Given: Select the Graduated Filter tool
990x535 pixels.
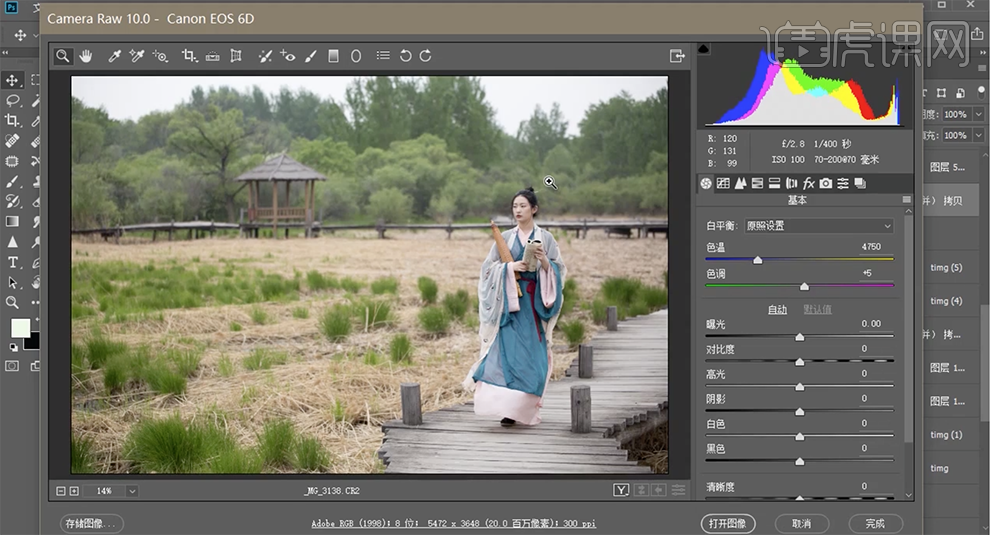Looking at the screenshot, I should 333,56.
